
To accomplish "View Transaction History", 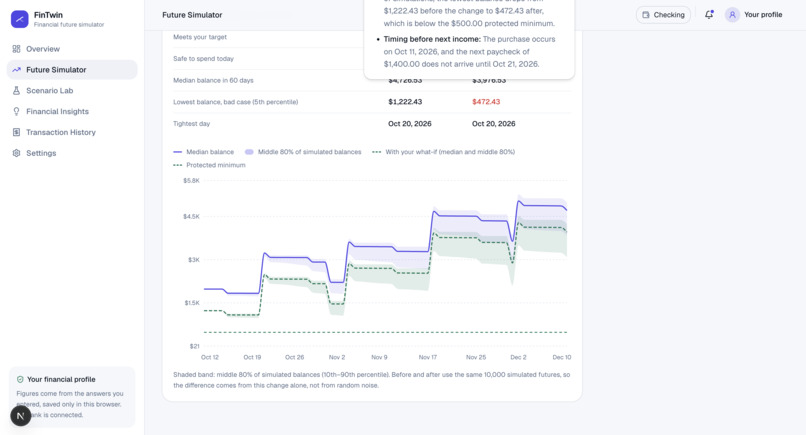I will (72, 132).
